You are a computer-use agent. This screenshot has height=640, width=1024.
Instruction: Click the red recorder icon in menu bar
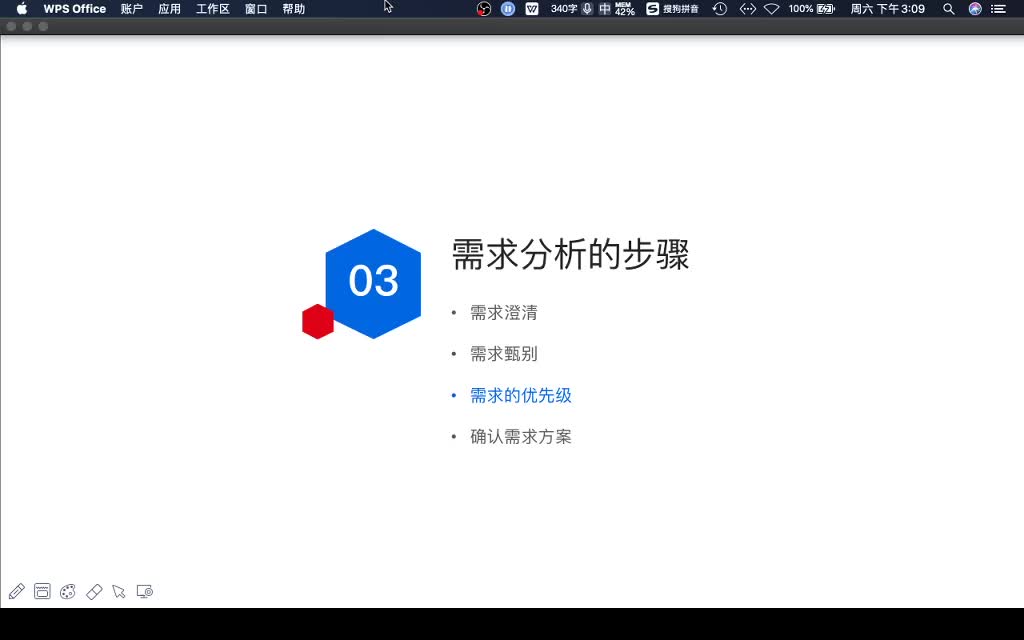[483, 8]
